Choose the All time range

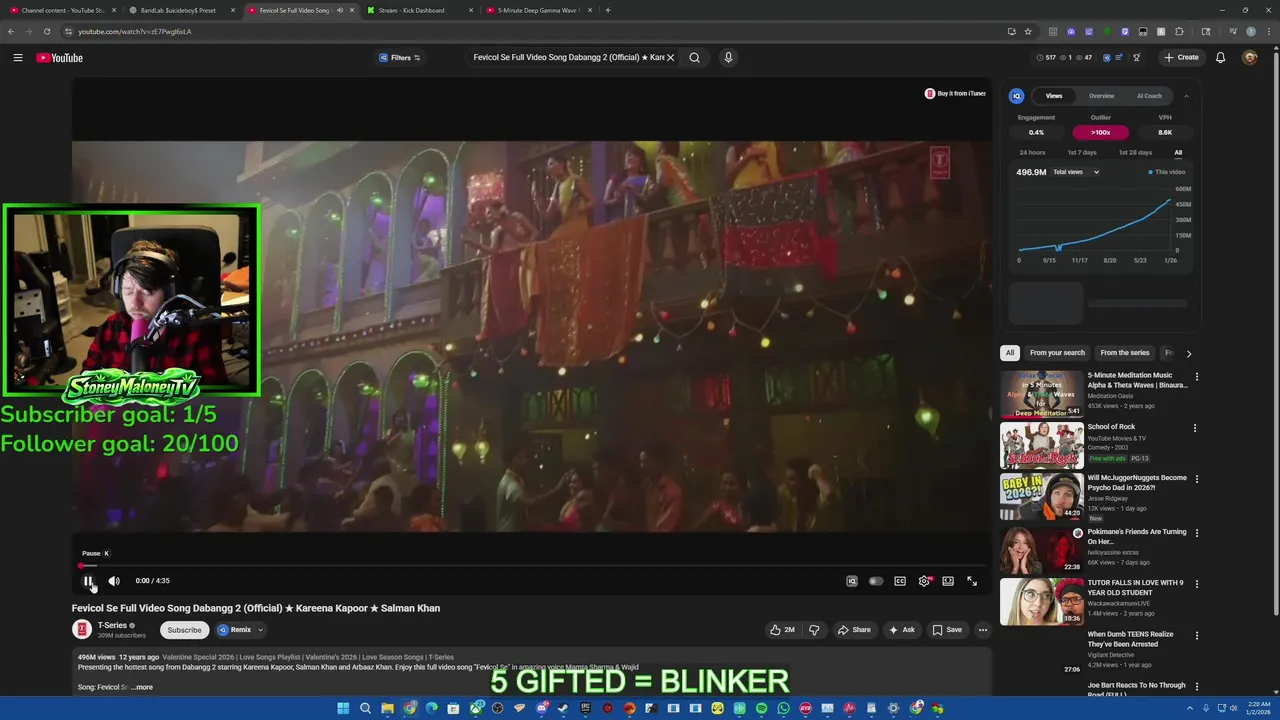tap(1178, 152)
